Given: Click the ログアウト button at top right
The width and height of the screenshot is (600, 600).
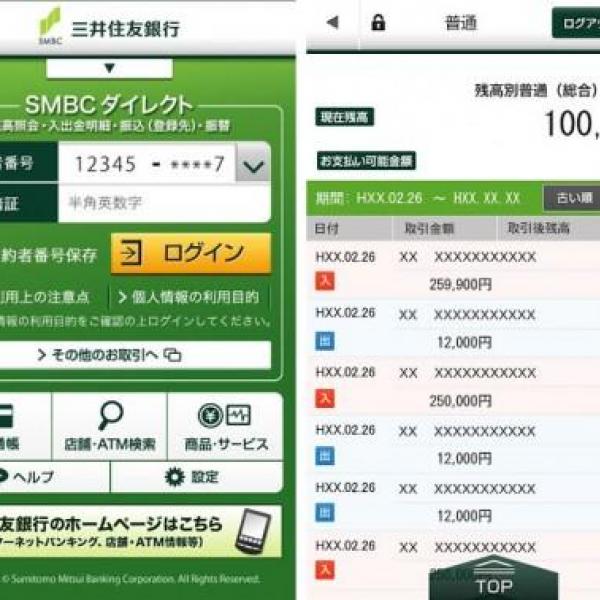Looking at the screenshot, I should (x=576, y=23).
